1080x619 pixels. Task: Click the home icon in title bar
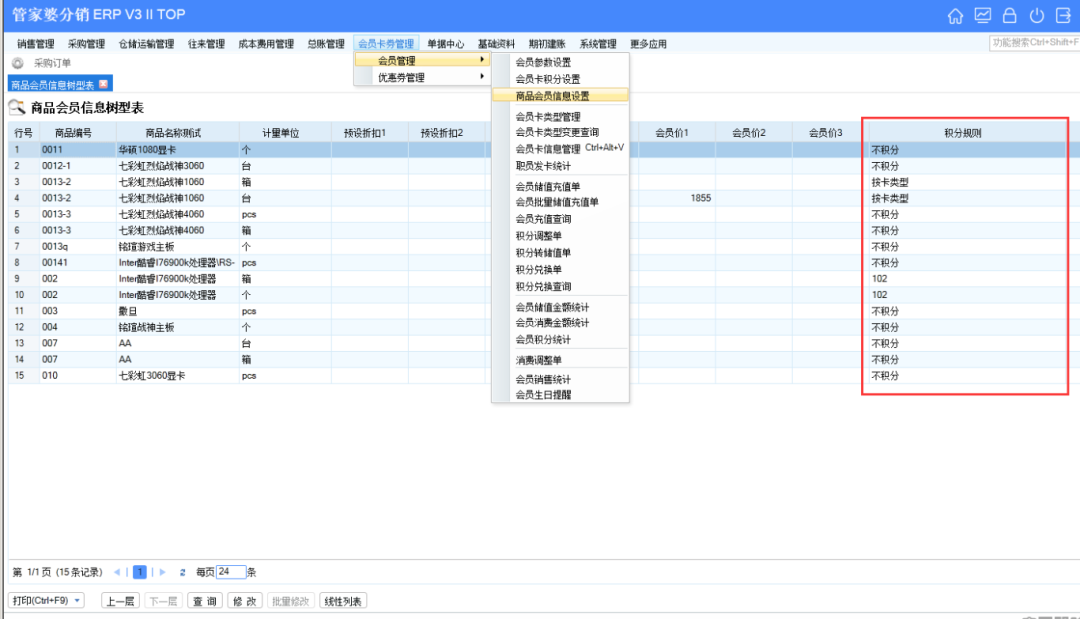pos(956,16)
